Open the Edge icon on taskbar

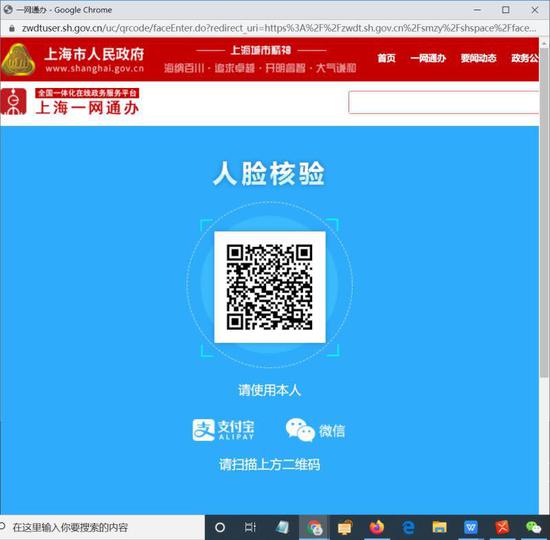pos(408,527)
